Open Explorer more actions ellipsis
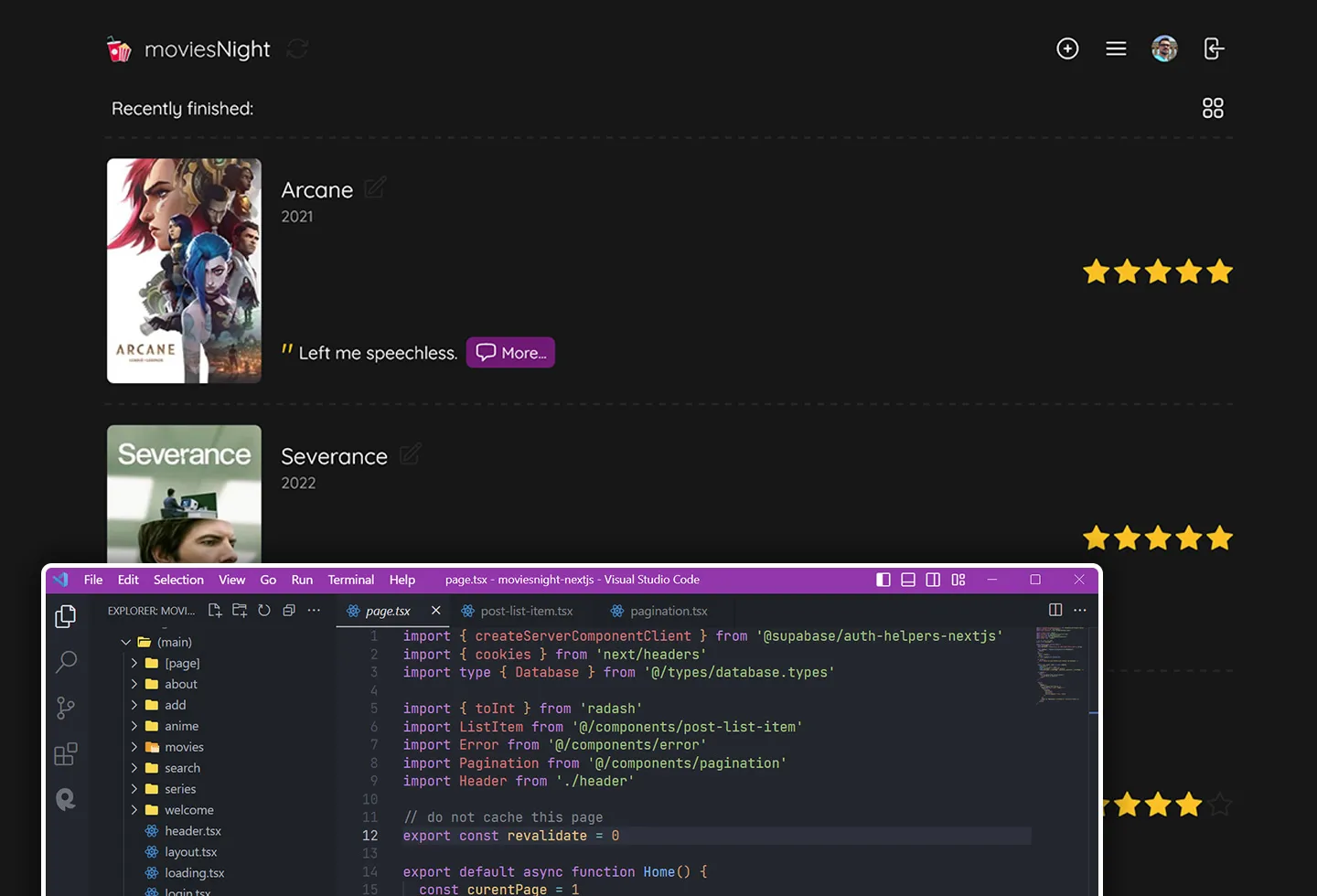This screenshot has height=896, width=1317. click(314, 610)
